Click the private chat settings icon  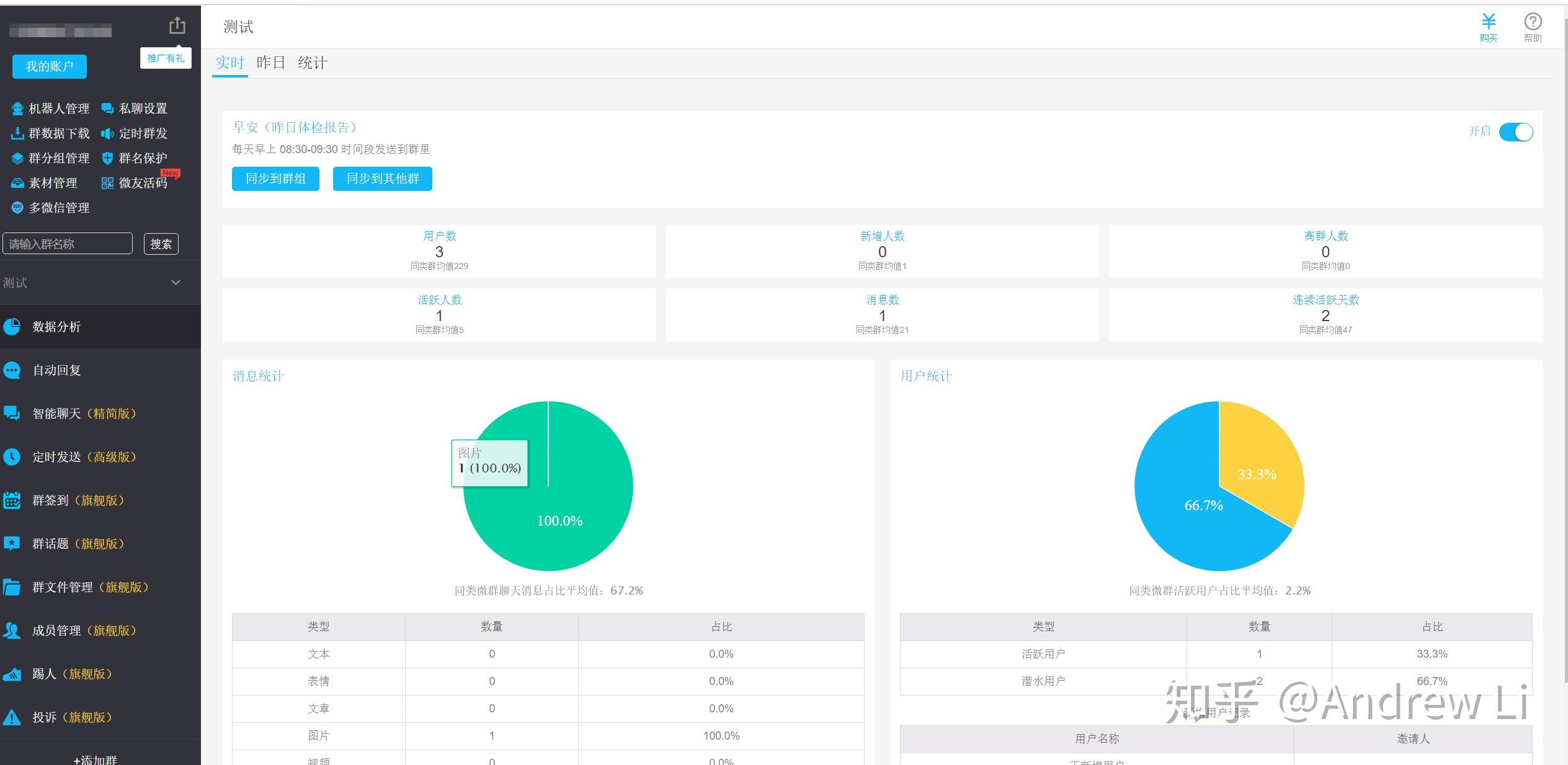coord(107,108)
